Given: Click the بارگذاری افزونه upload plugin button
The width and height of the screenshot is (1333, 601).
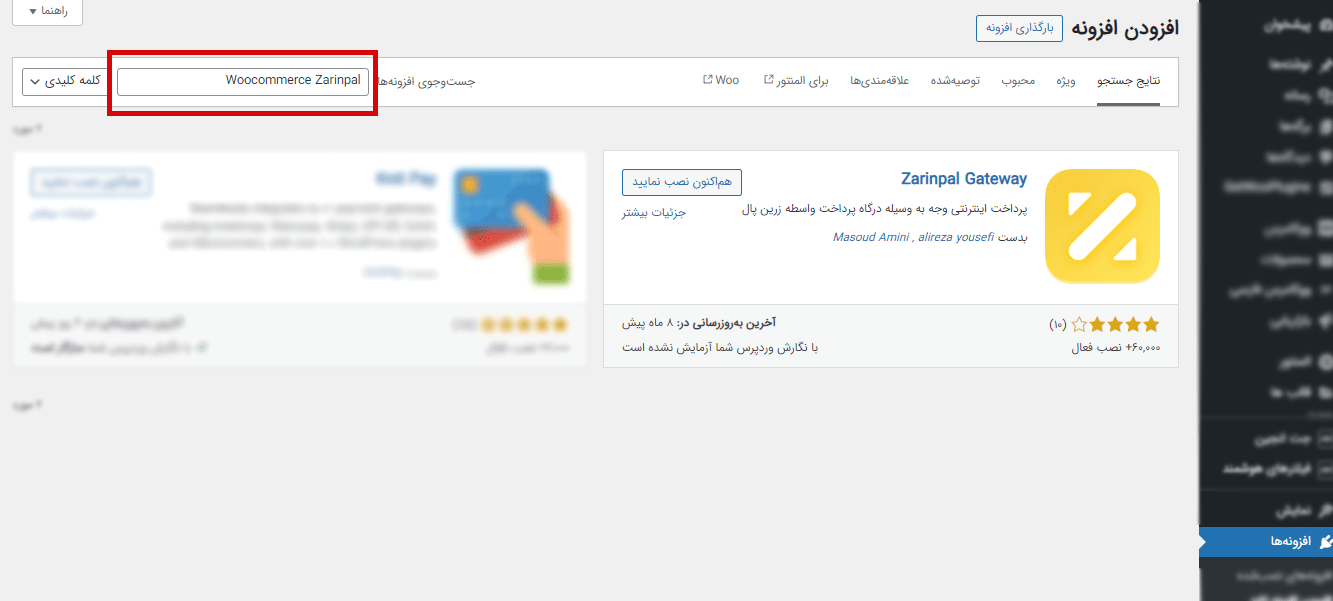Looking at the screenshot, I should [1018, 28].
